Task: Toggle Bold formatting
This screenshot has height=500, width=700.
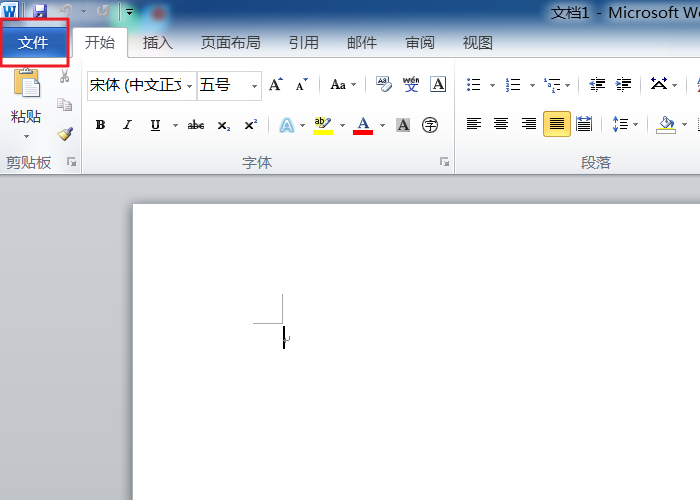Action: coord(100,125)
